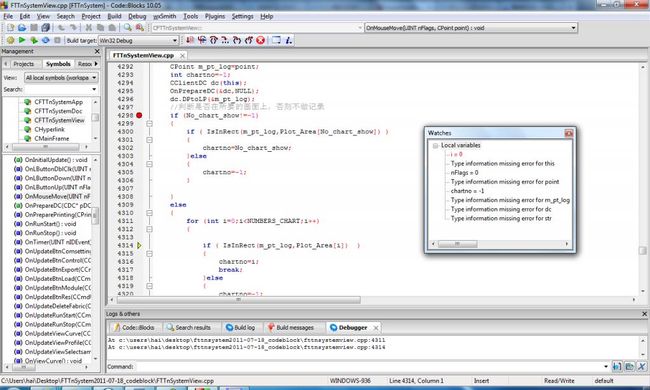
Task: Collapse the Local variables node in Watches
Action: [435, 145]
